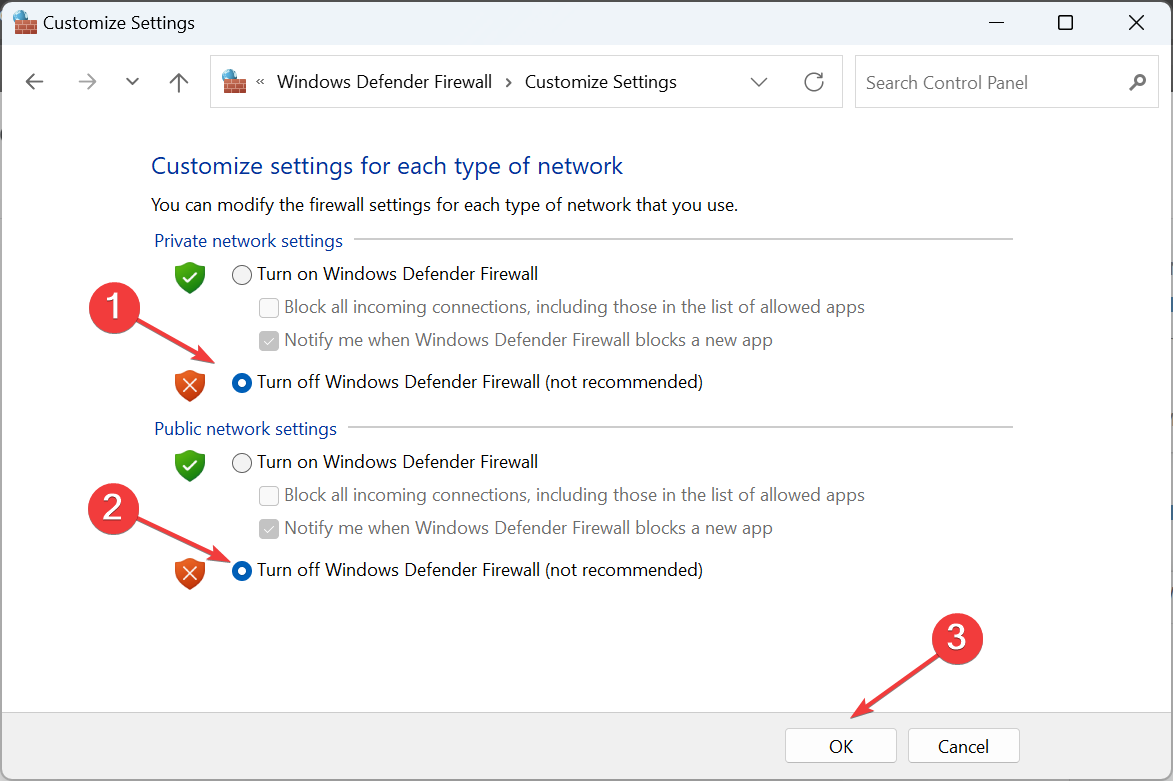1173x781 pixels.
Task: Minimize the Customize Settings window
Action: click(x=996, y=22)
